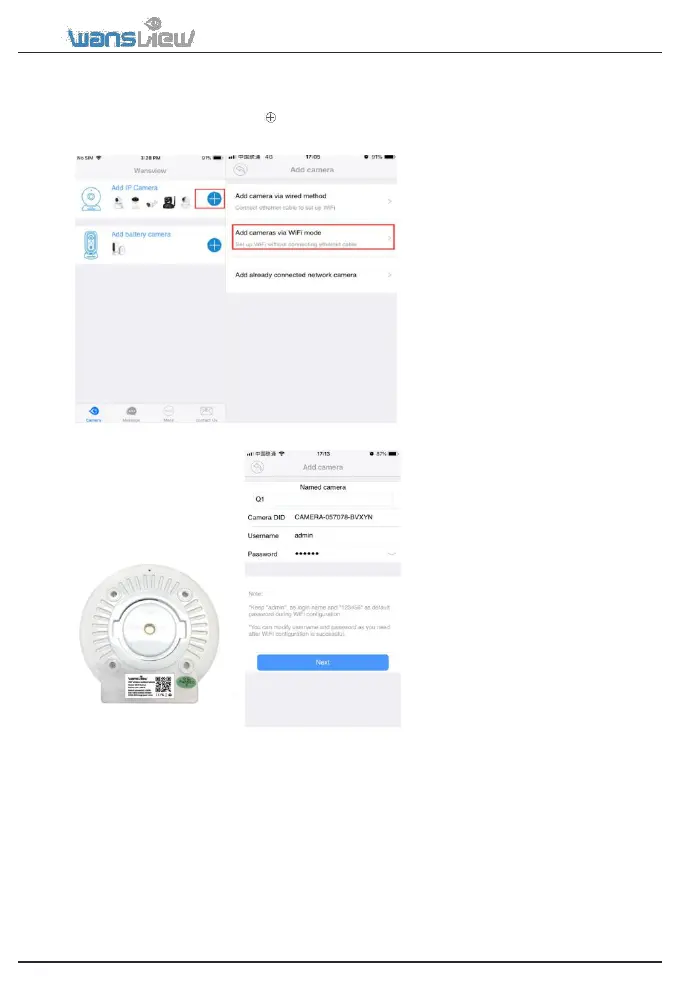The image size is (680, 994).
Task: Click the camera name field showing Q1
Action: coord(323,499)
